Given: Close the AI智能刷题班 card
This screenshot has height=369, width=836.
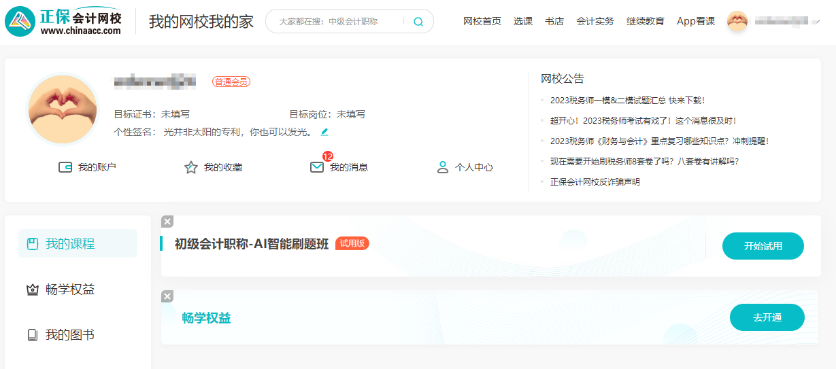Looking at the screenshot, I should click(x=167, y=222).
